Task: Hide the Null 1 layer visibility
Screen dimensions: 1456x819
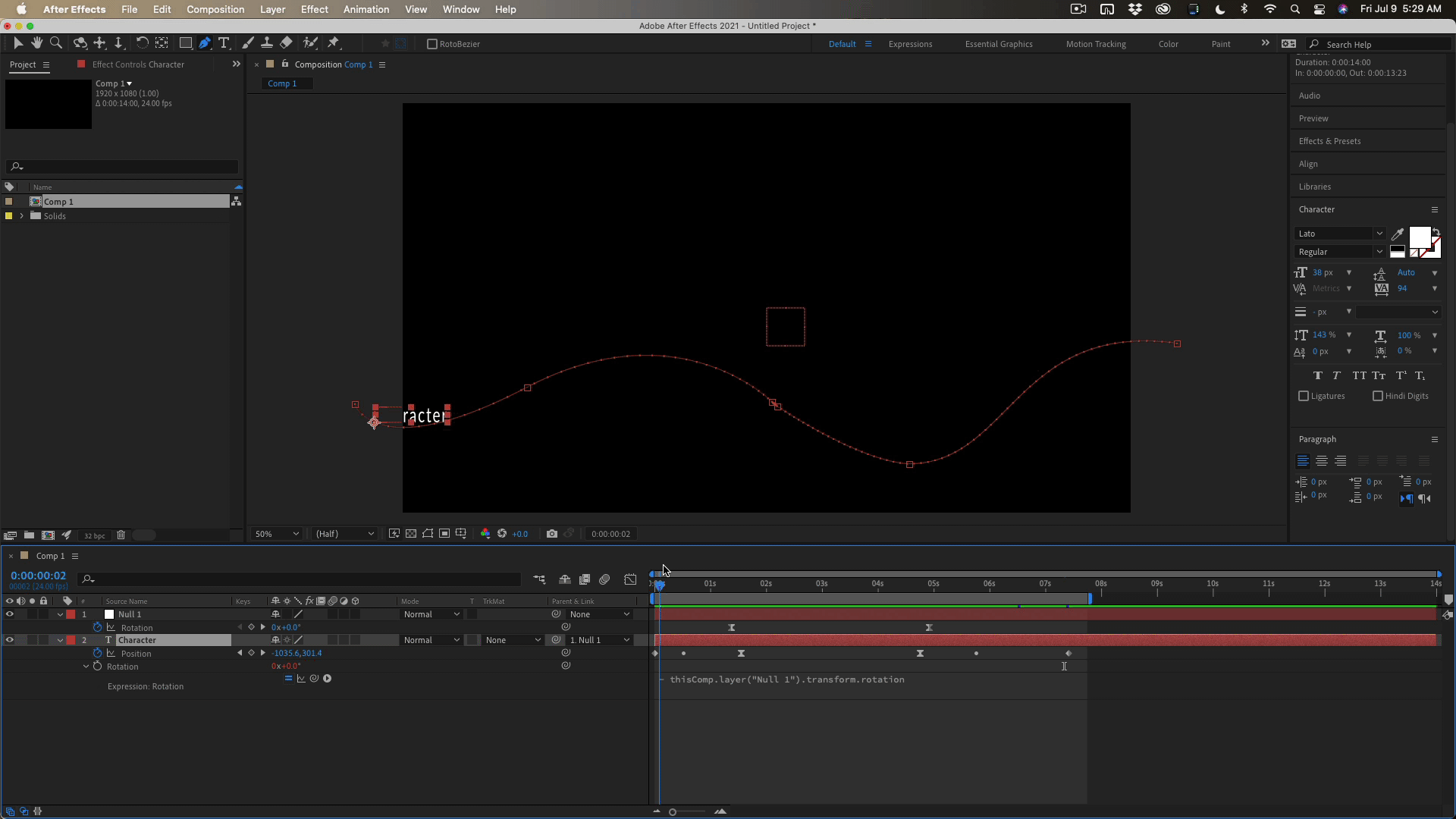Action: click(x=9, y=614)
